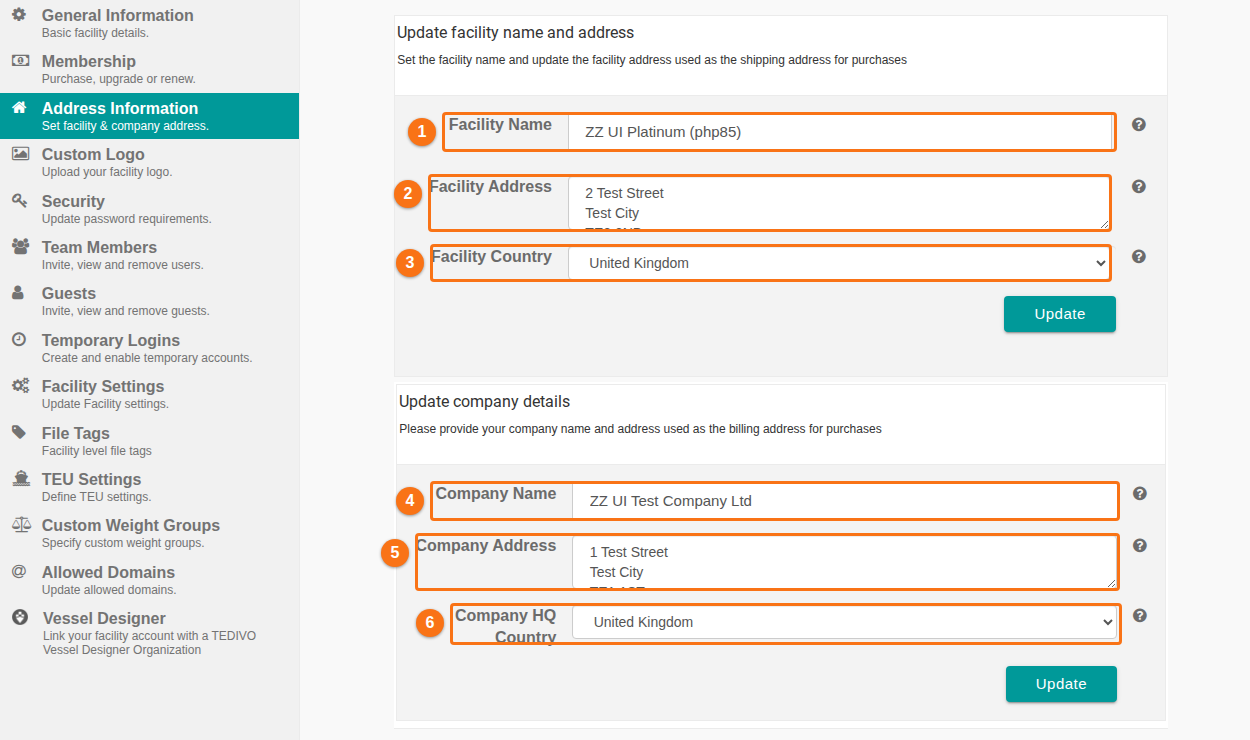Image resolution: width=1250 pixels, height=740 pixels.
Task: Click the General Information gear icon
Action: coord(19,15)
